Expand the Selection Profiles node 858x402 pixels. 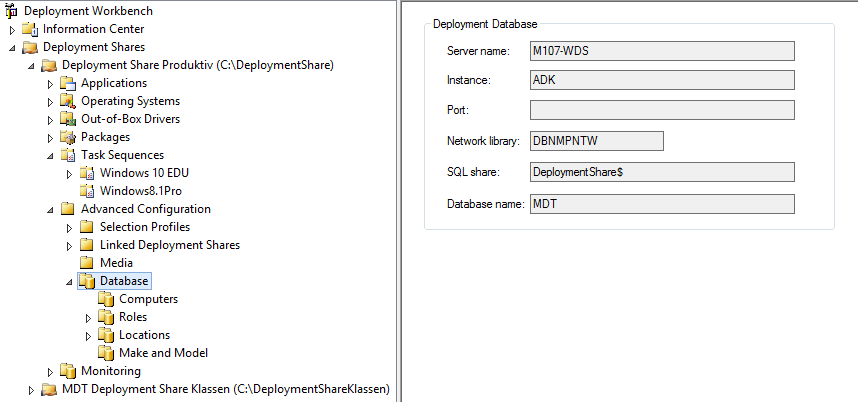click(69, 228)
